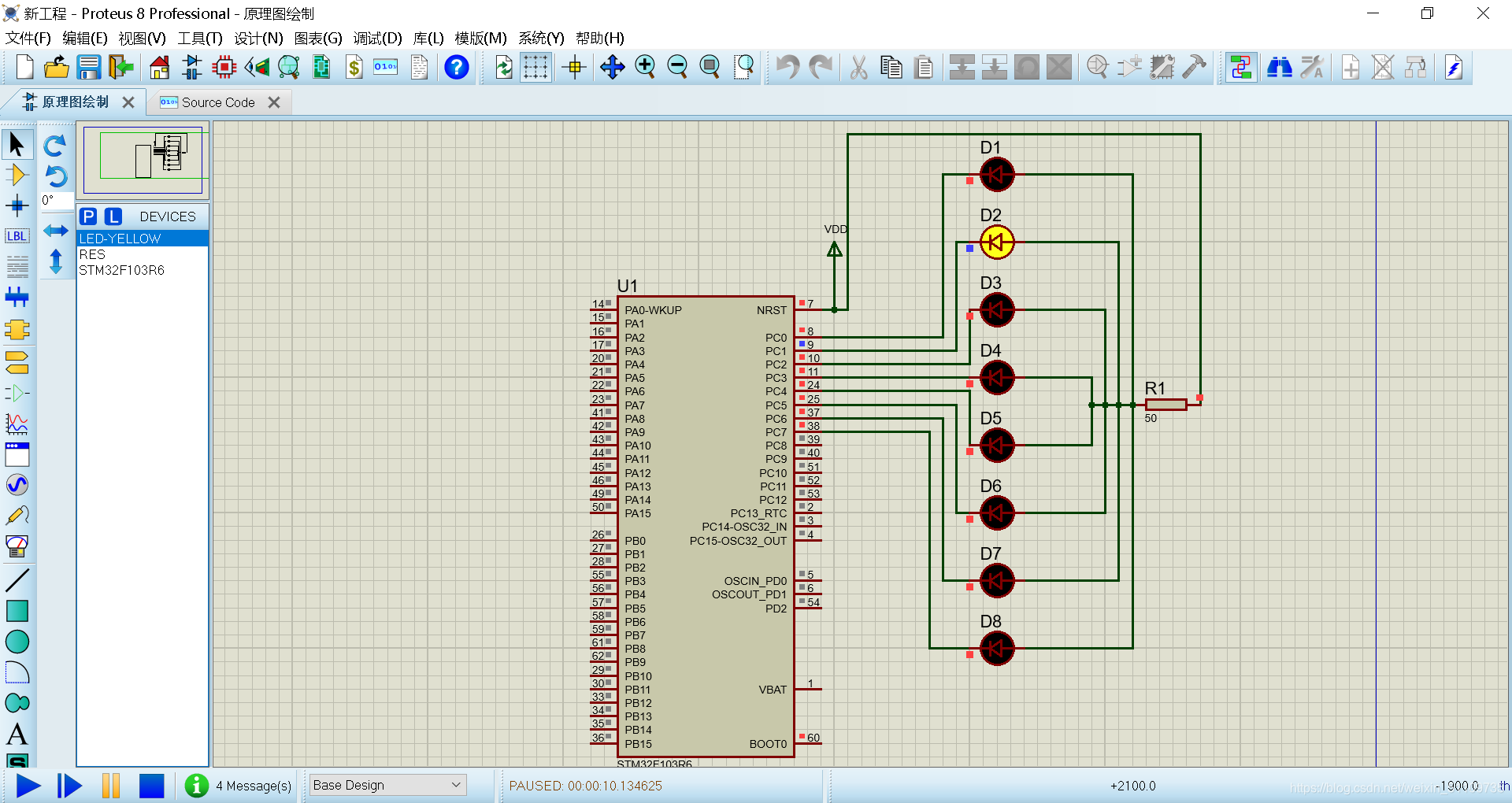Image resolution: width=1512 pixels, height=803 pixels.
Task: Close the Source Code tab
Action: (x=274, y=102)
